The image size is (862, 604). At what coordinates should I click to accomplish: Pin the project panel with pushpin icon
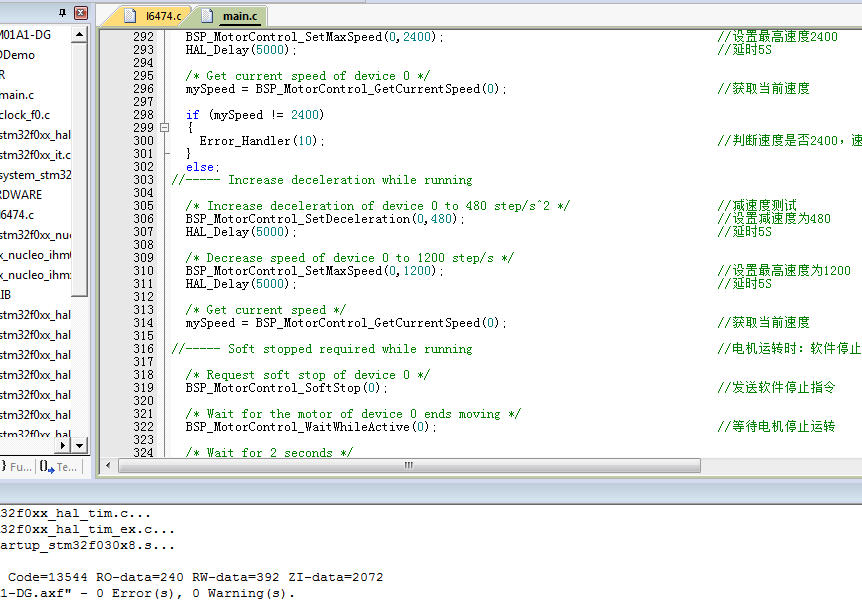tap(63, 13)
